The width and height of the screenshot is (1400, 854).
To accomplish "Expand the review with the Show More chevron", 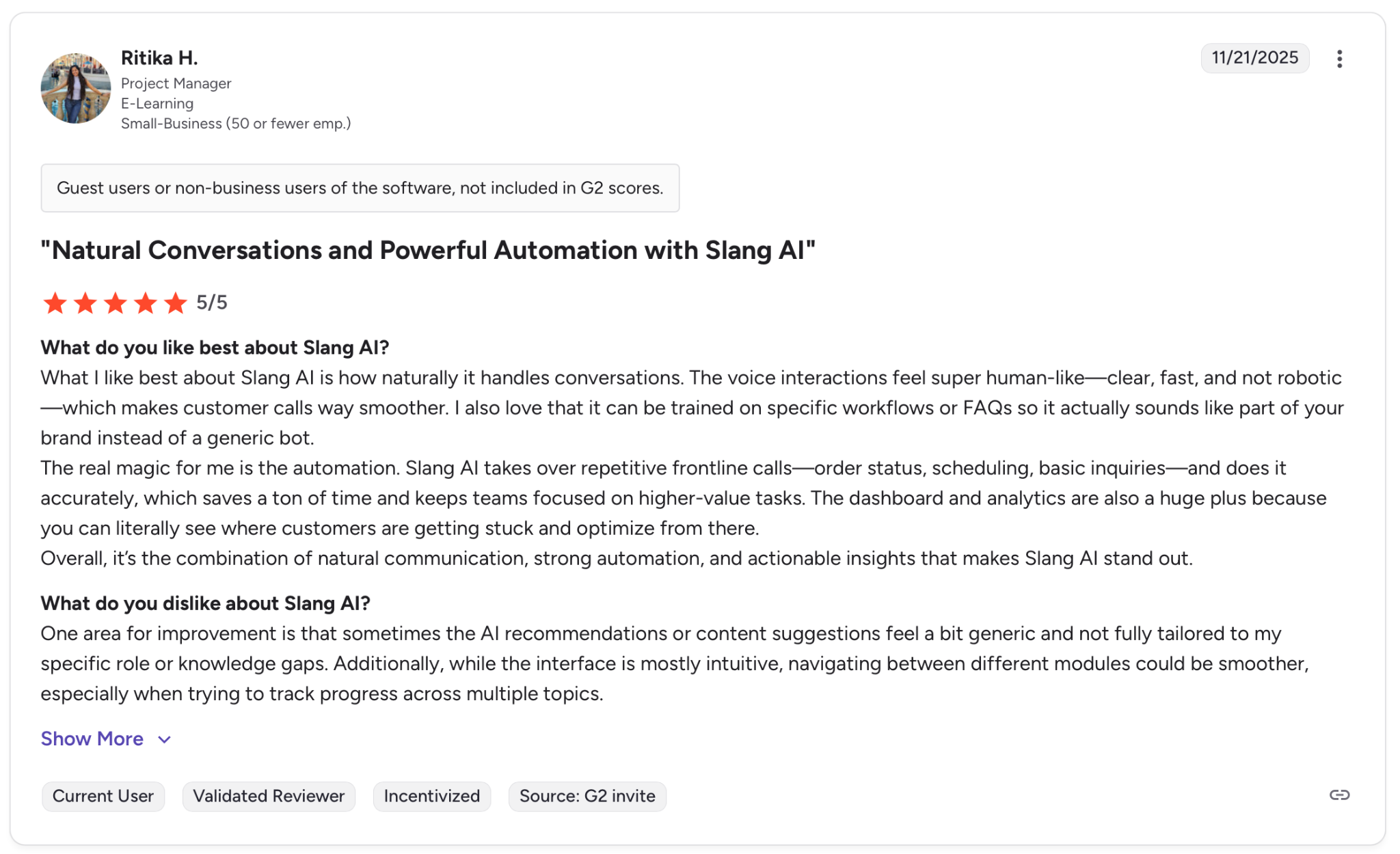I will [164, 739].
